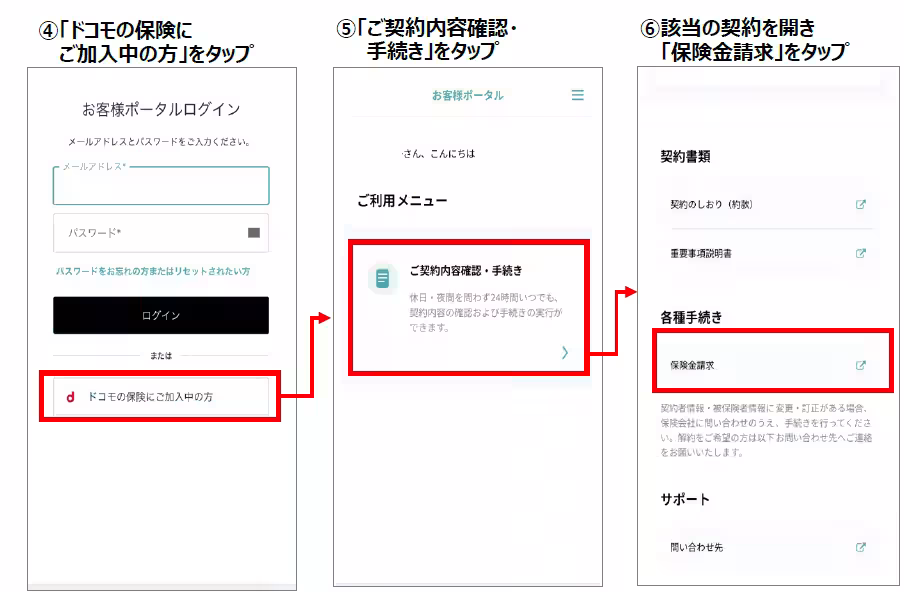Image resolution: width=904 pixels, height=592 pixels.
Task: Toggle the password mask icon in パスワード field
Action: (252, 232)
